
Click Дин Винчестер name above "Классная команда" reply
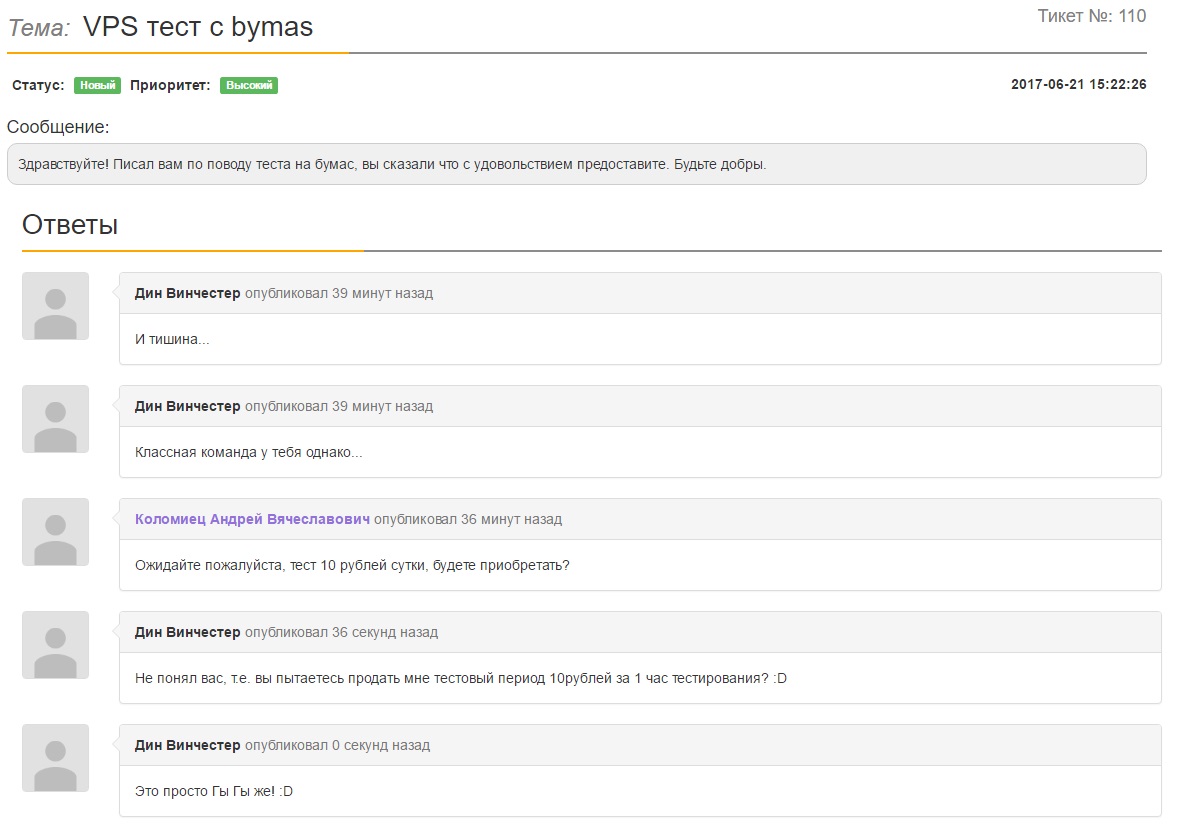[187, 406]
